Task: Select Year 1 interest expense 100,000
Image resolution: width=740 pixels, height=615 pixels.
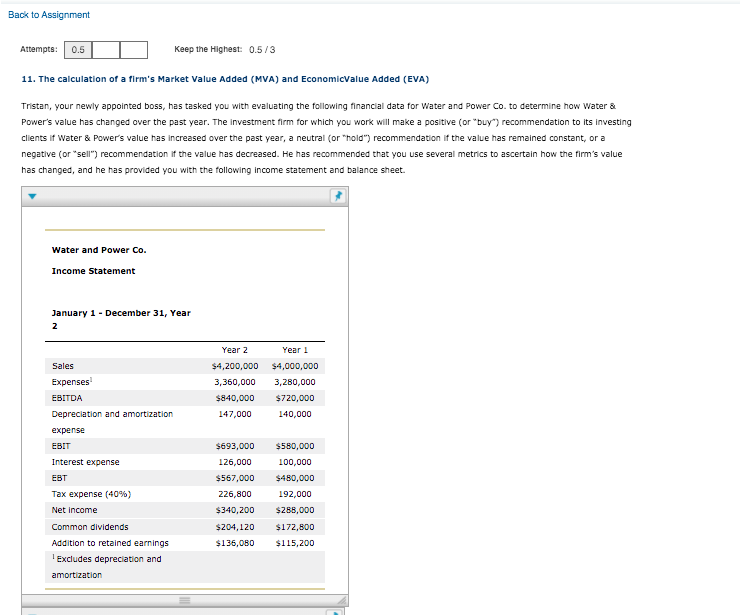Action: [295, 462]
